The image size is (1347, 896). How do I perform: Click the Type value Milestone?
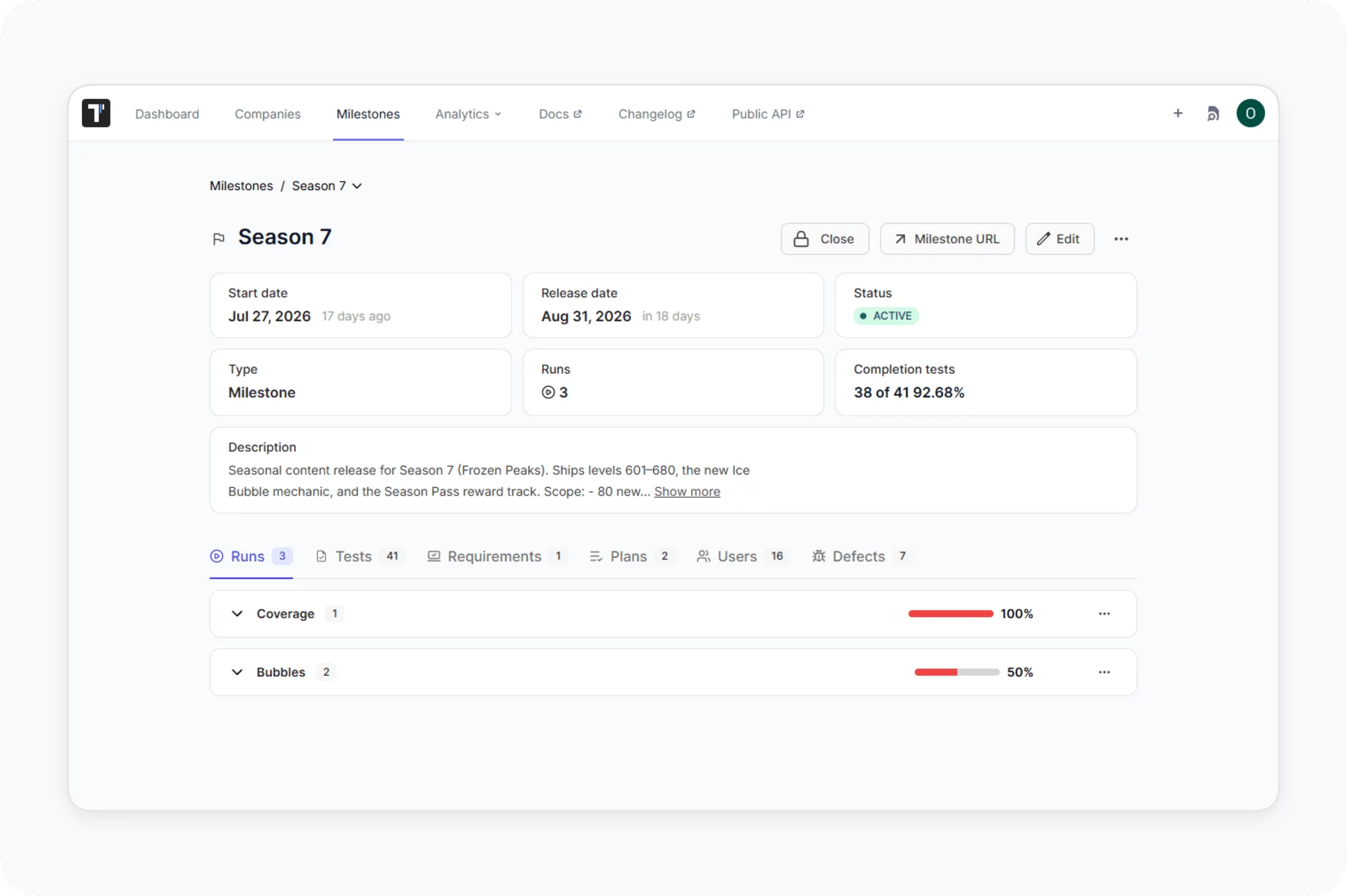pyautogui.click(x=262, y=393)
